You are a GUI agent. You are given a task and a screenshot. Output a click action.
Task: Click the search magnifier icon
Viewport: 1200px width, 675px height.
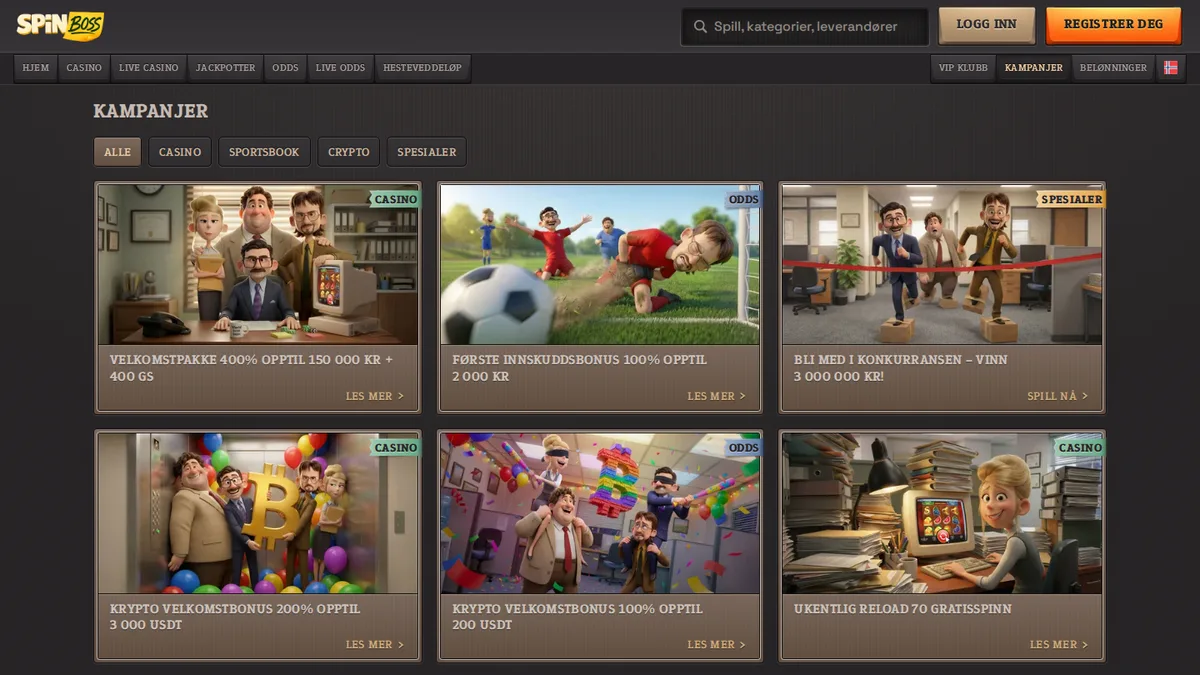click(x=700, y=26)
